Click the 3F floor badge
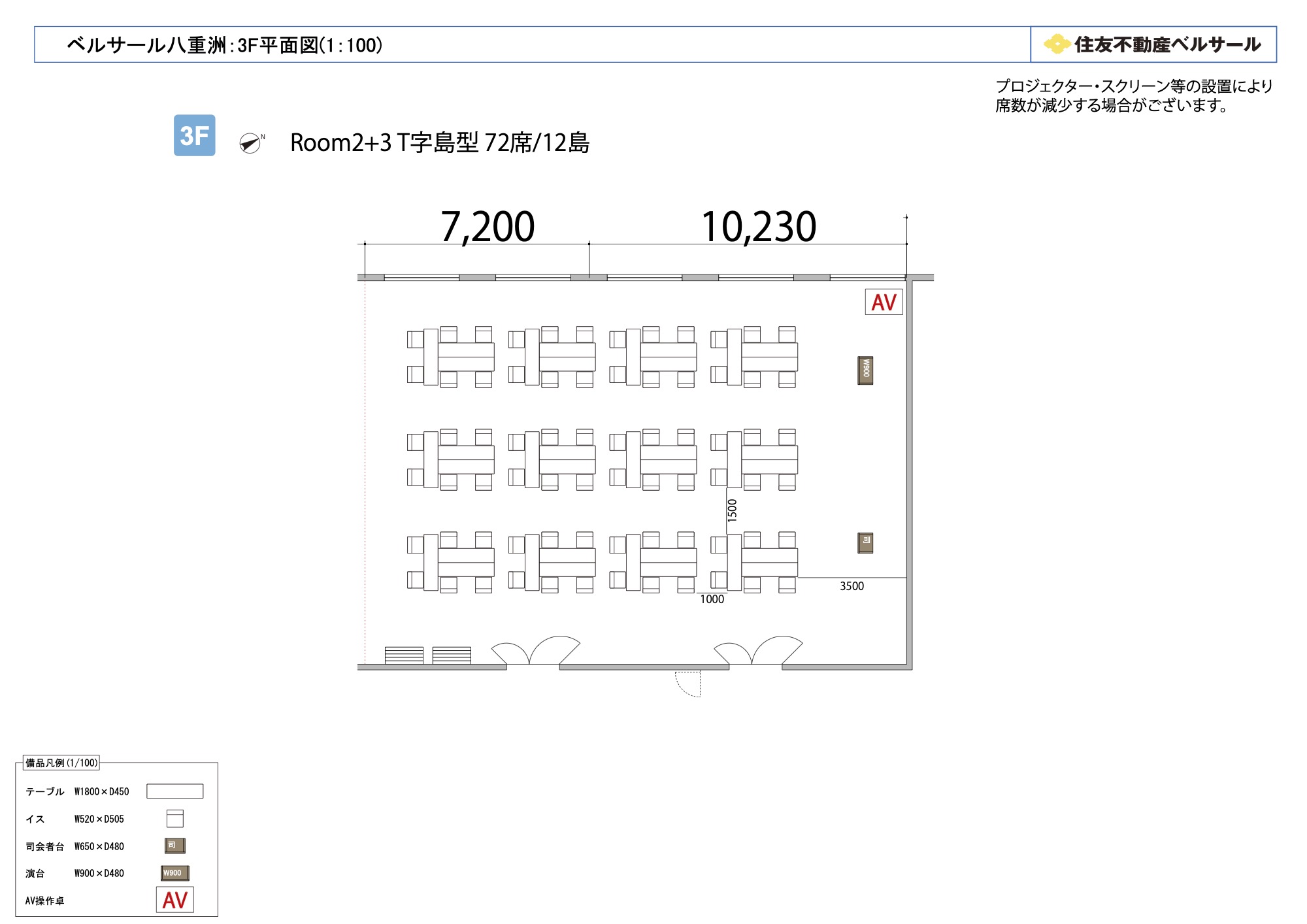 [194, 135]
